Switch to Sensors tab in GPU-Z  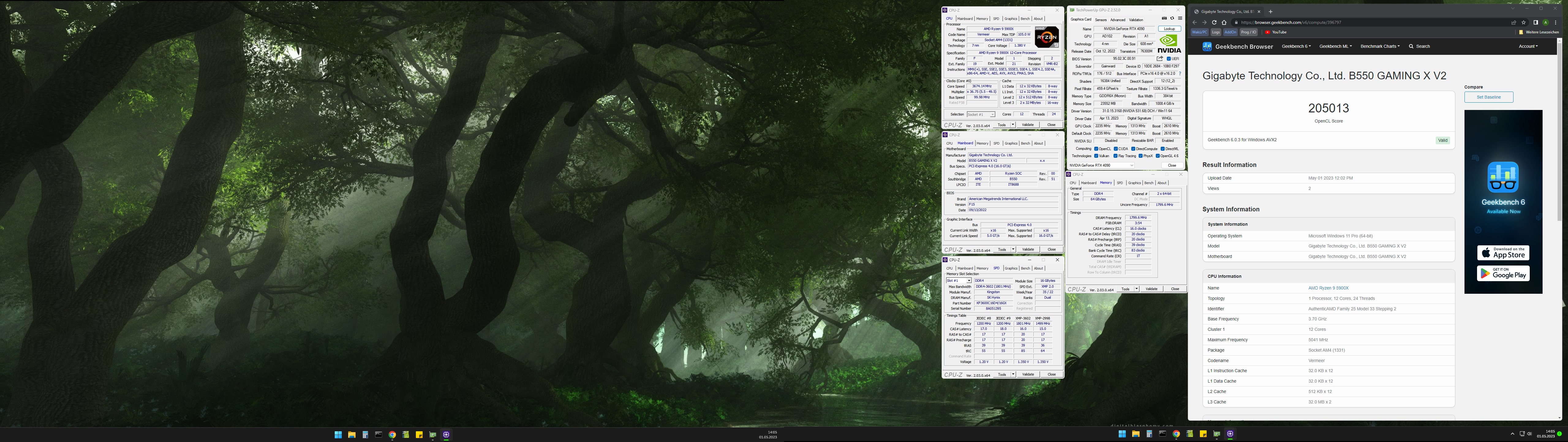(1101, 20)
